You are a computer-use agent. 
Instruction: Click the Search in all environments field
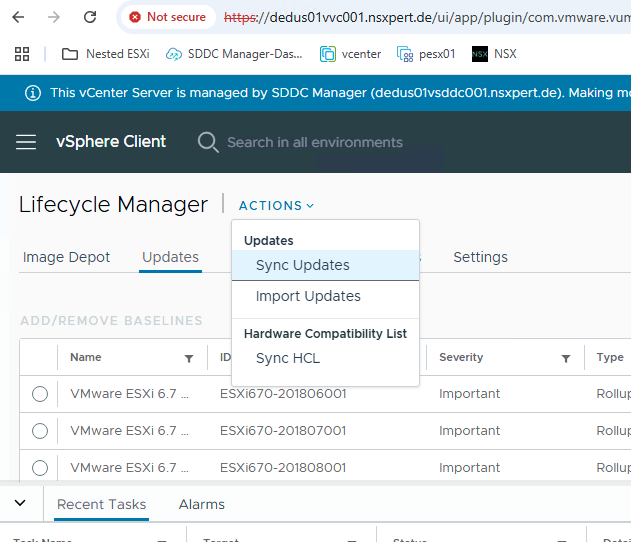coord(314,142)
